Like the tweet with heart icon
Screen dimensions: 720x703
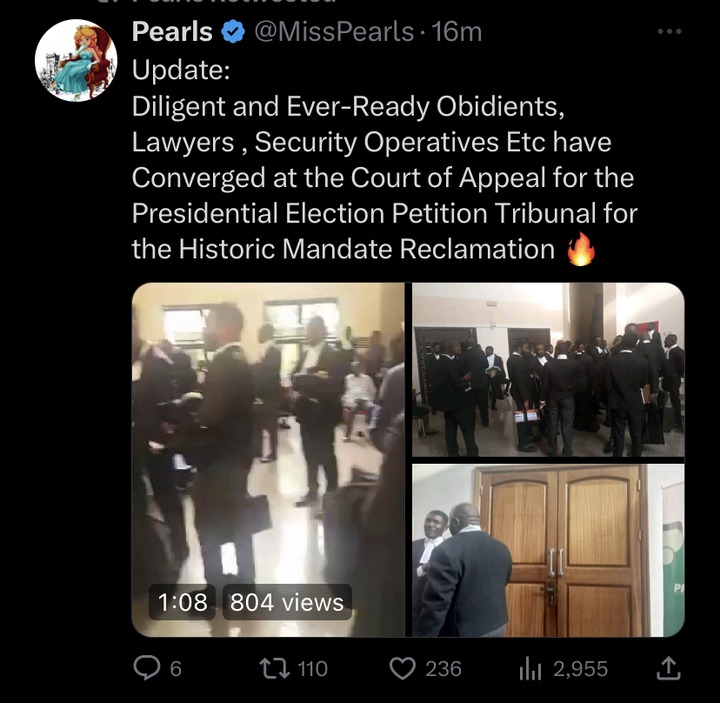coord(402,669)
